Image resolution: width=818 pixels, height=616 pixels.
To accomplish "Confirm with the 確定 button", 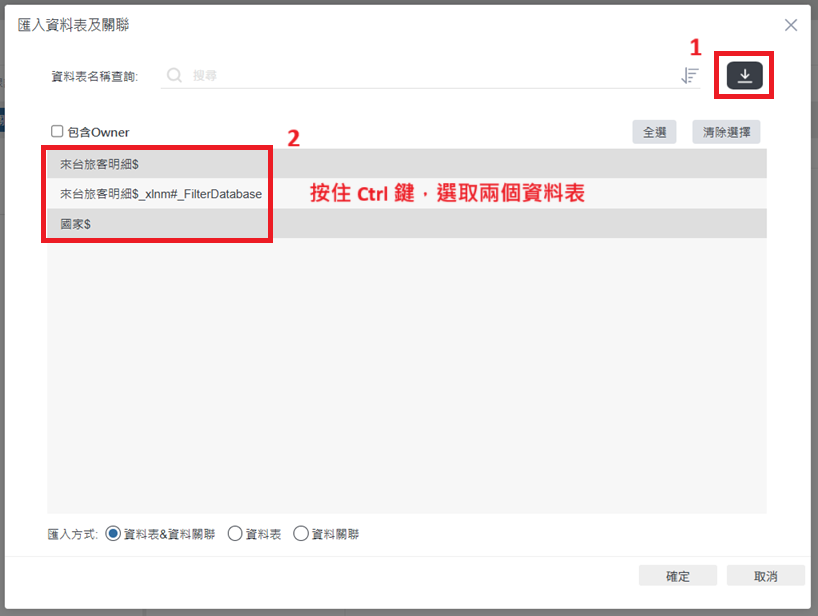I will click(678, 576).
